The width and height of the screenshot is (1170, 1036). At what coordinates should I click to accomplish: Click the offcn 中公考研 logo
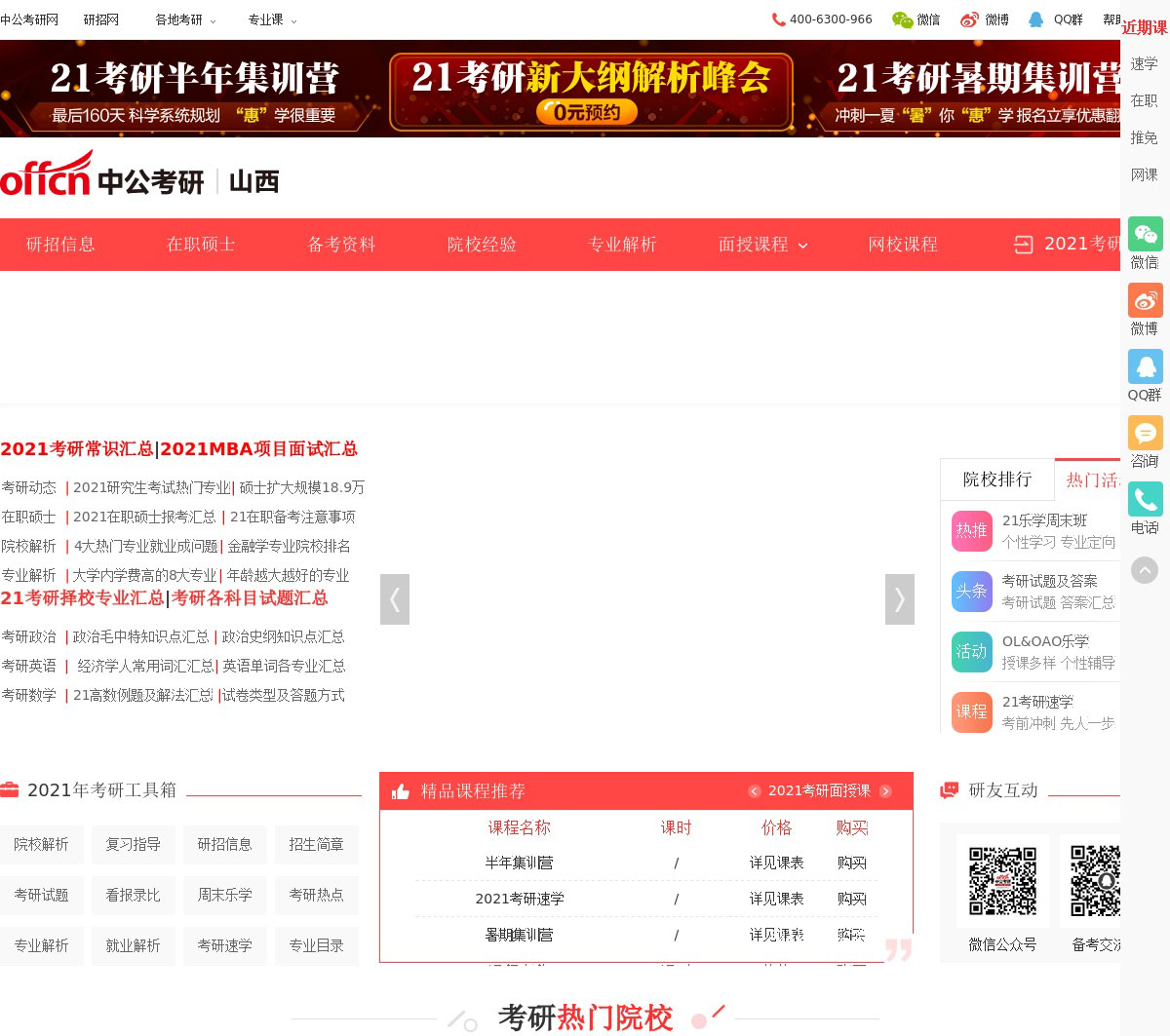pos(102,175)
